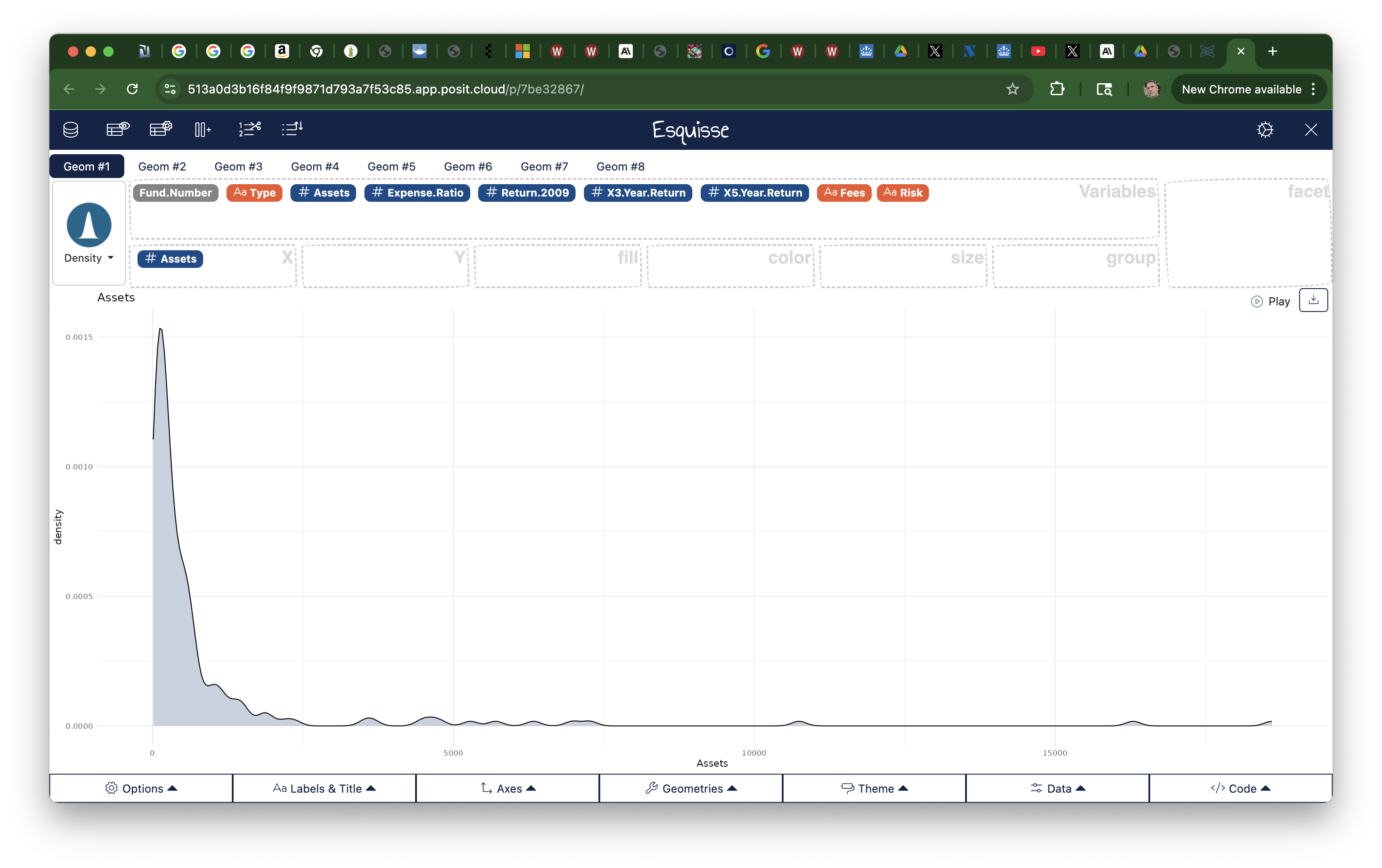Click the Risk variable badge
This screenshot has height=868, width=1382.
(x=903, y=193)
